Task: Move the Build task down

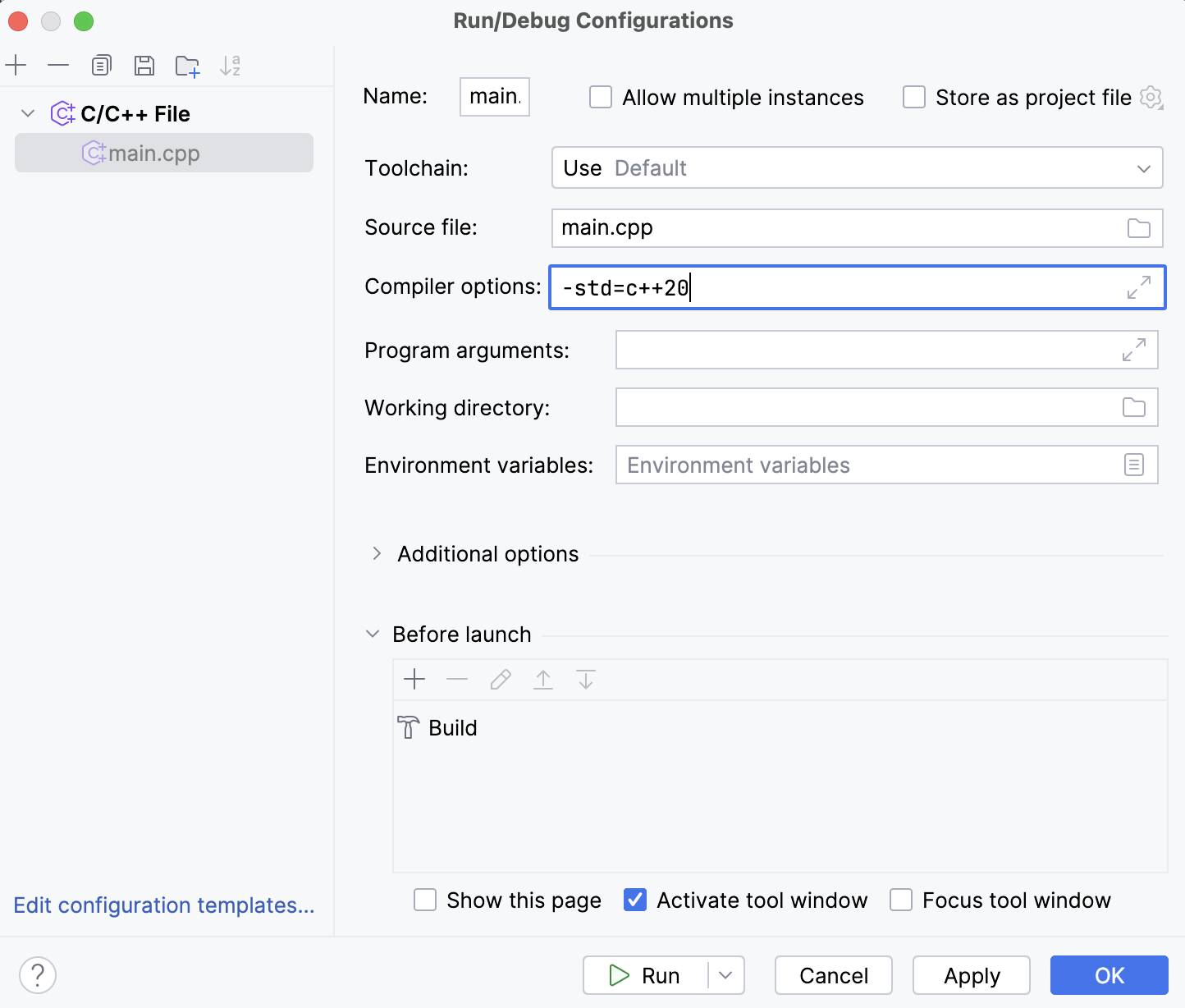Action: 585,680
